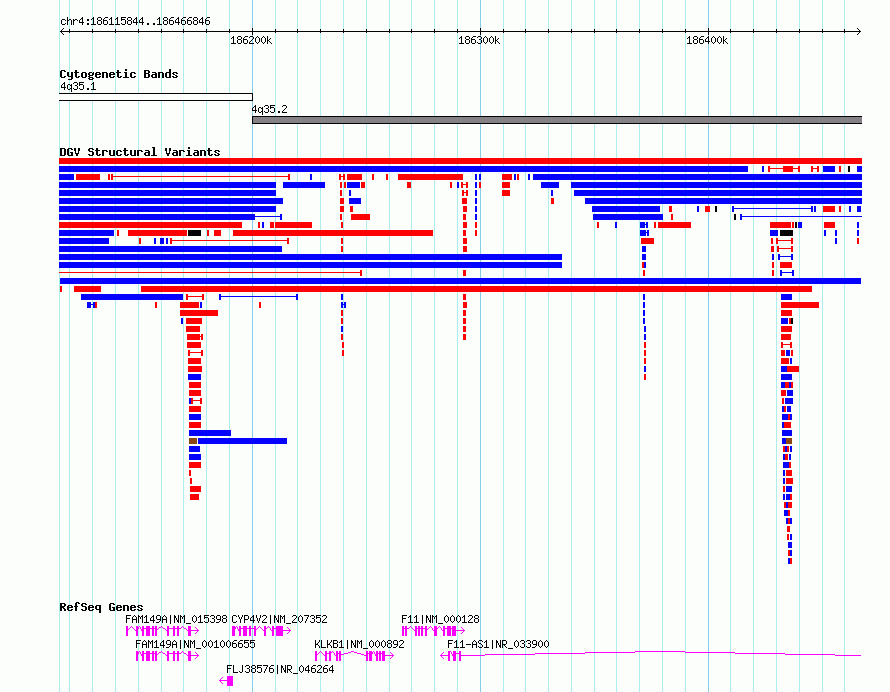The width and height of the screenshot is (890, 692).
Task: Click the F11-AS1|NR_033900 label
Action: click(x=498, y=644)
